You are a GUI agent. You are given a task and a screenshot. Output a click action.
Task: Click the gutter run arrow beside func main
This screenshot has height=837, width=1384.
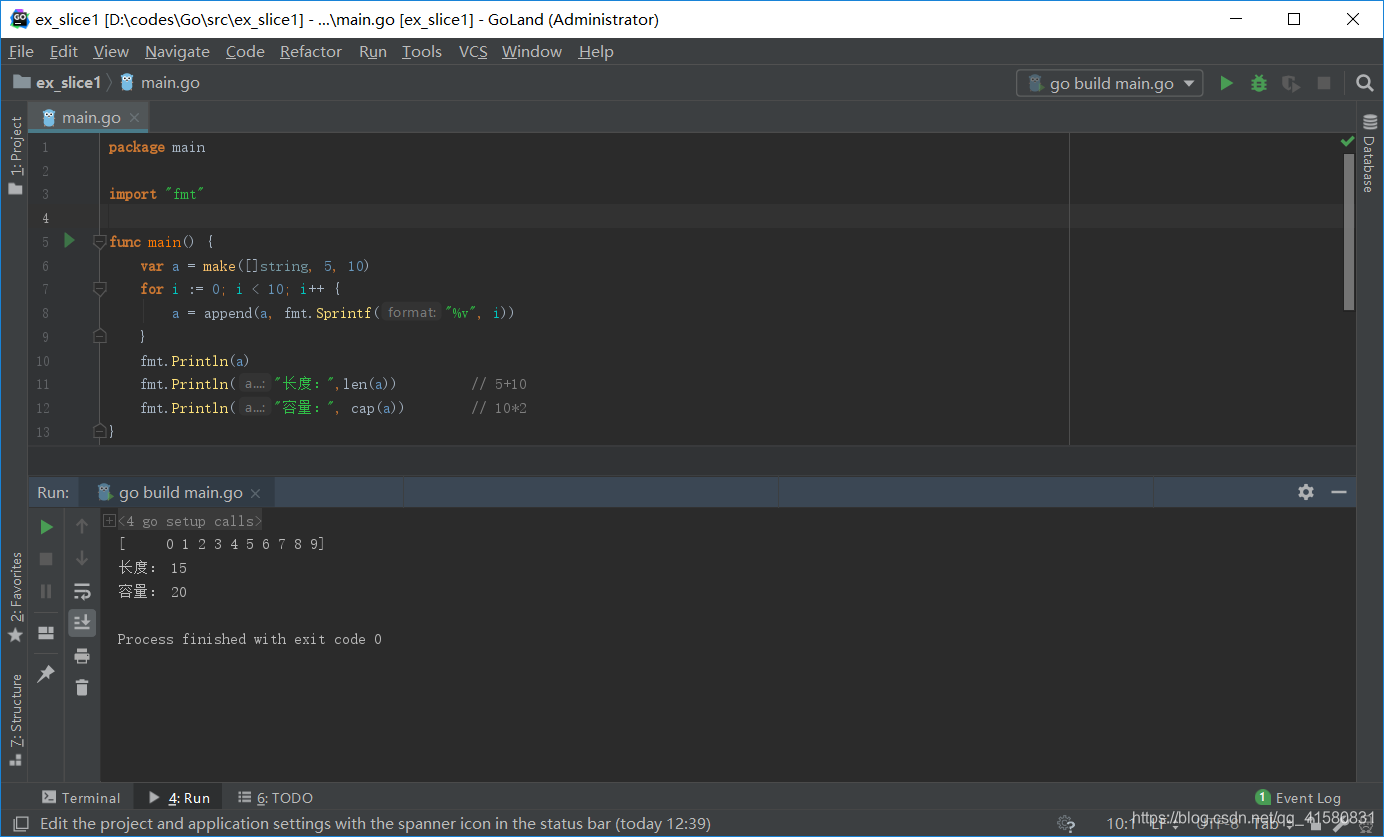[69, 240]
